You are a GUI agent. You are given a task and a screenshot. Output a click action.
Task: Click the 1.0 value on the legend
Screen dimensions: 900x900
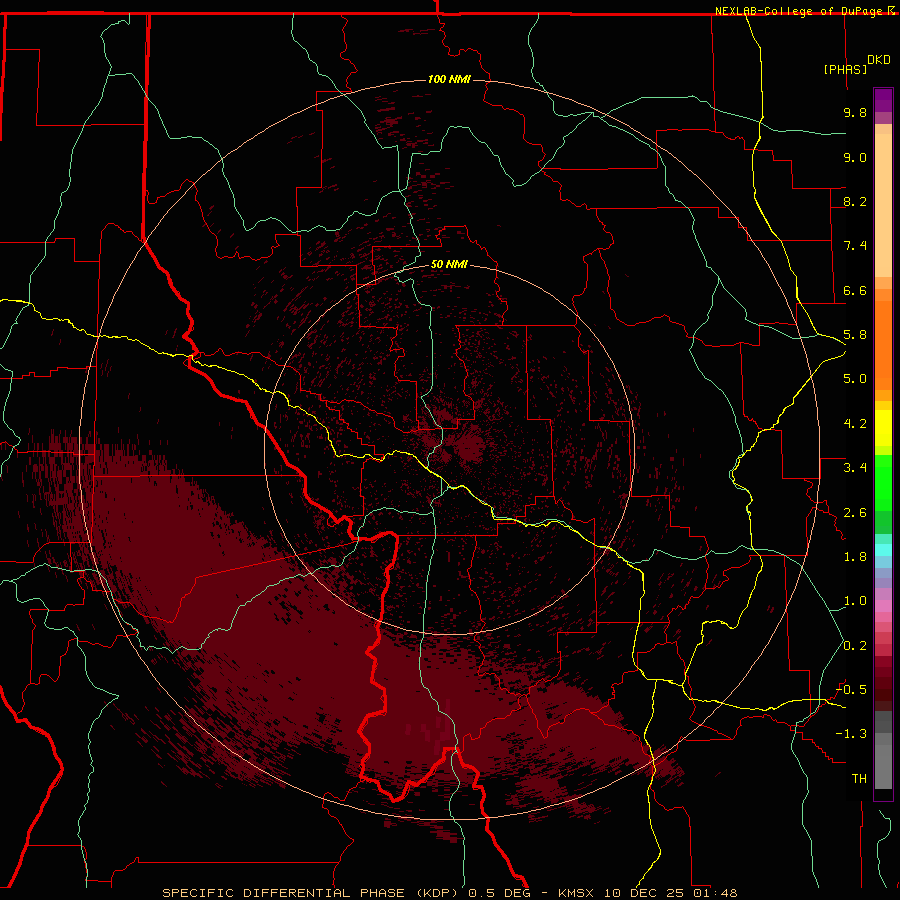pos(855,601)
